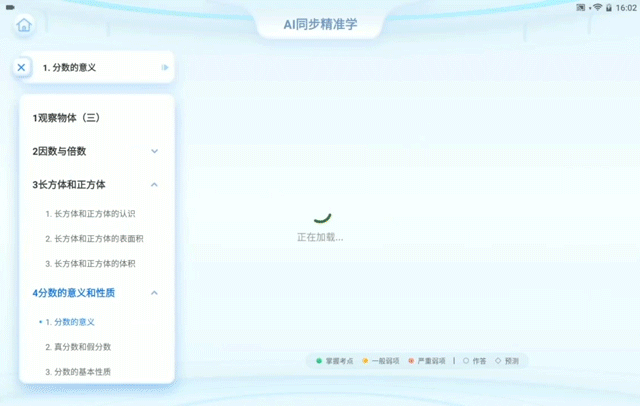The width and height of the screenshot is (640, 406).
Task: Click the green 掌握考点 legend dot
Action: (x=319, y=360)
